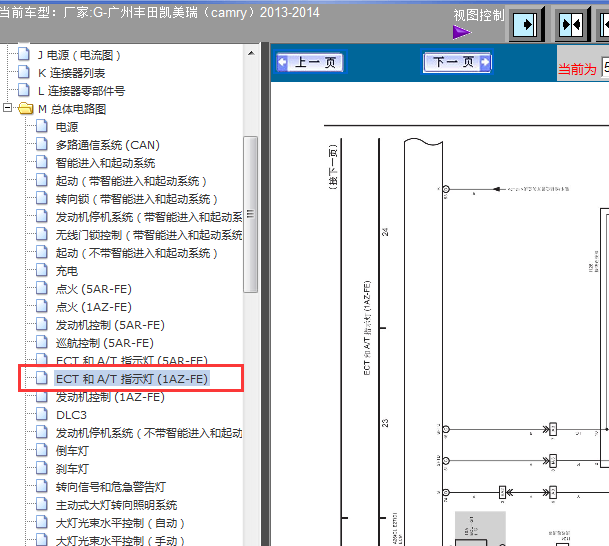
Task: Select ECT 和 A/T 指示灯 (5AR-FE)
Action: 132,360
